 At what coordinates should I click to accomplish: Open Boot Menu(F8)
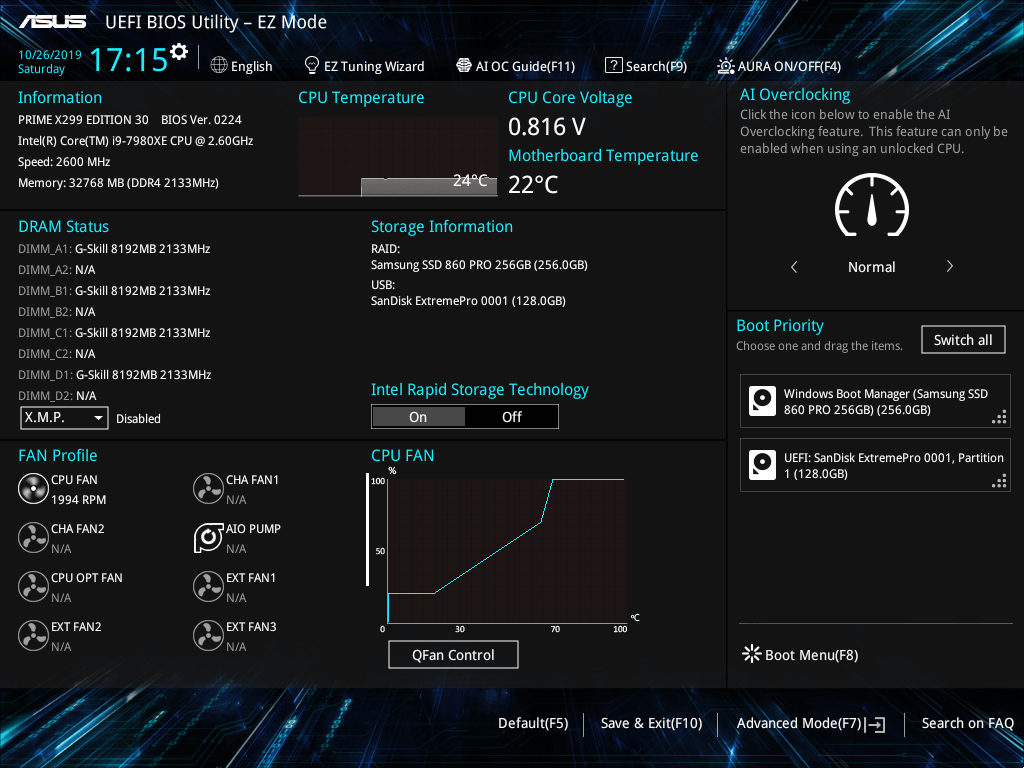[x=811, y=655]
